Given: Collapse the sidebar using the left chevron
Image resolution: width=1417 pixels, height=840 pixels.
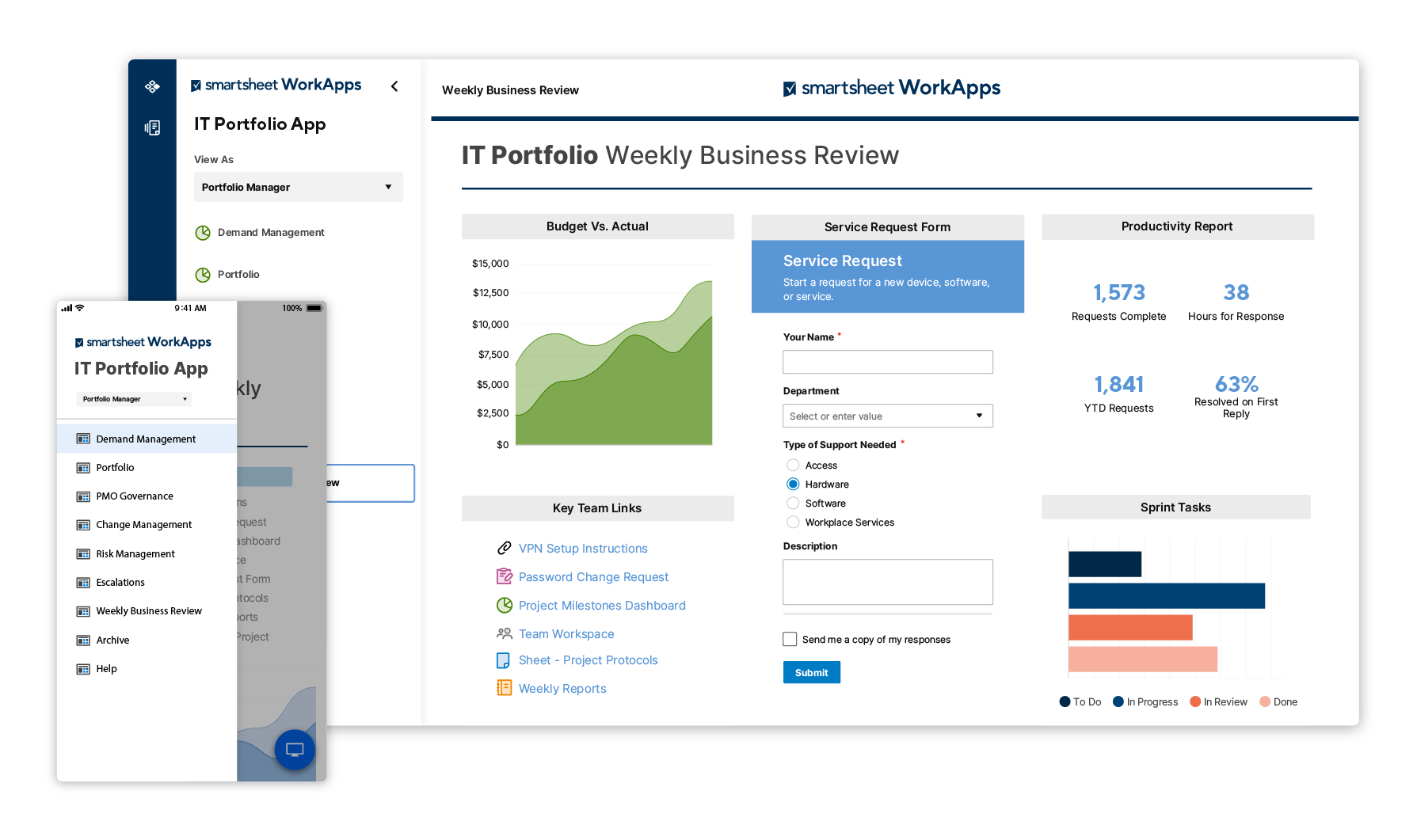Looking at the screenshot, I should tap(394, 86).
